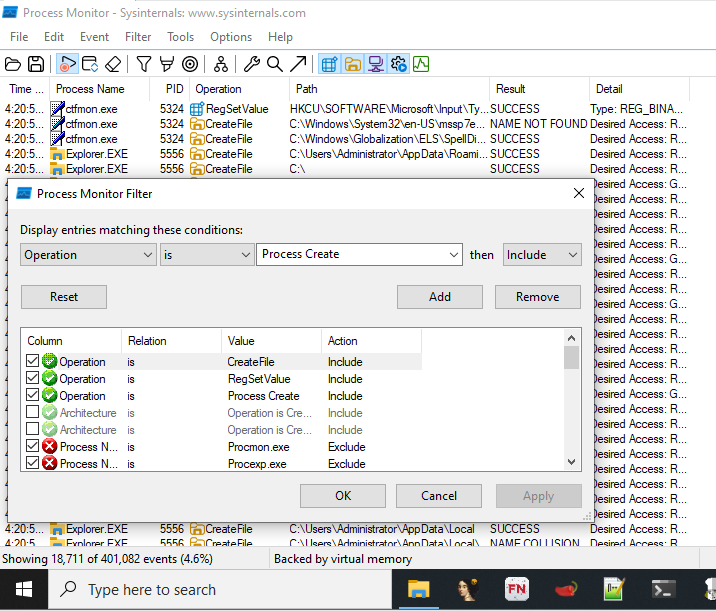716x611 pixels.
Task: Click the Find magnifier icon
Action: click(x=274, y=64)
